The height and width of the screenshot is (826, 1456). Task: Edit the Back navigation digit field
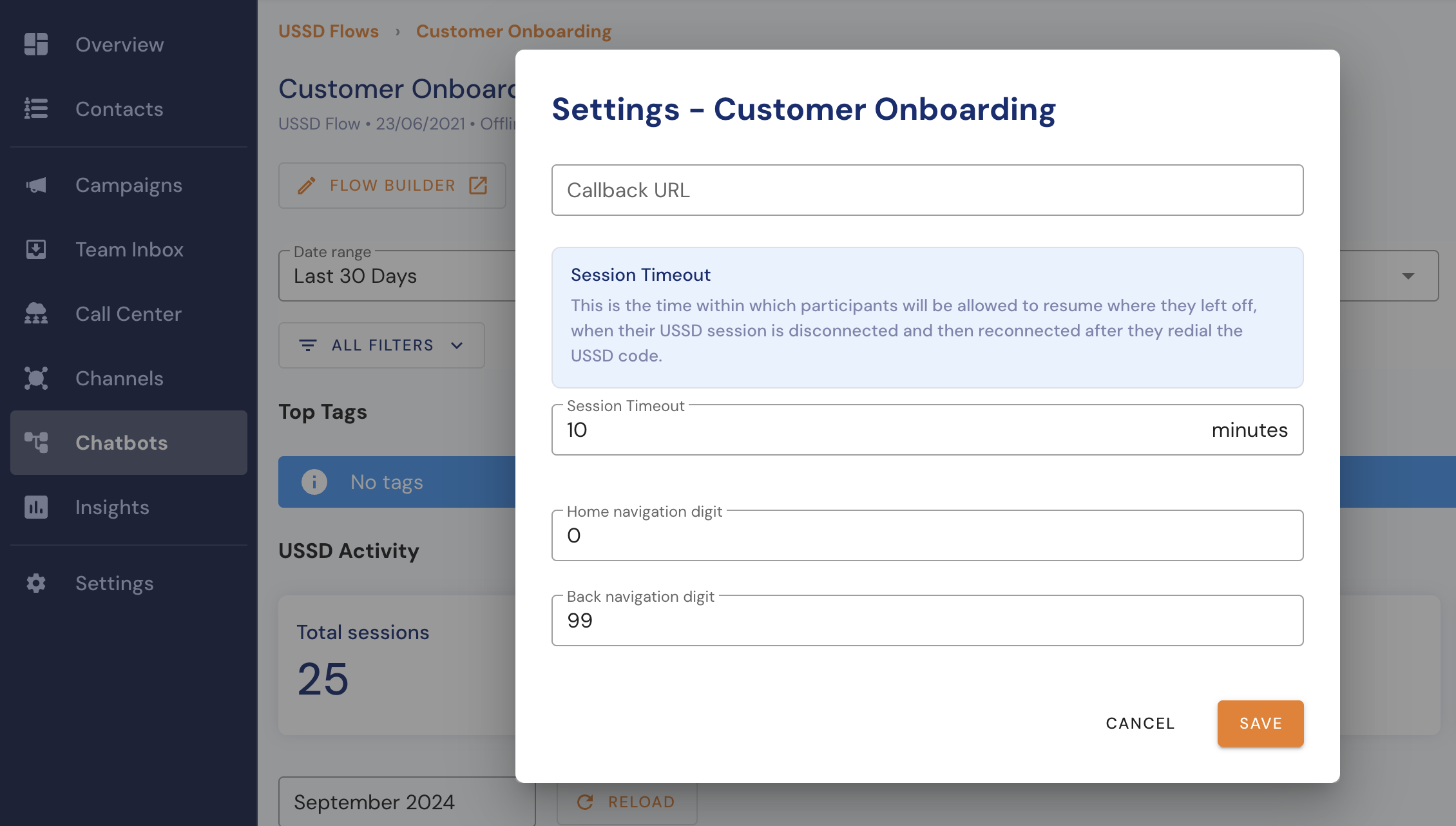pyautogui.click(x=927, y=620)
